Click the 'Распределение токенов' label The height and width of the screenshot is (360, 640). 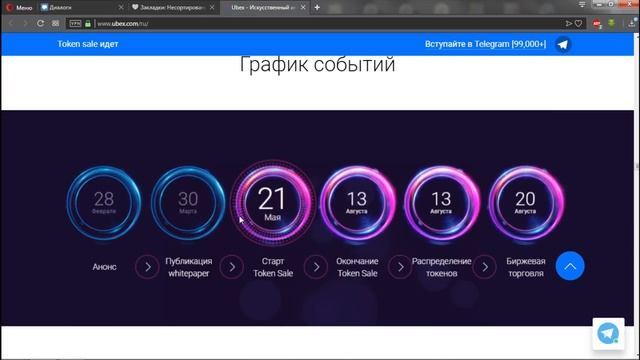tap(441, 267)
